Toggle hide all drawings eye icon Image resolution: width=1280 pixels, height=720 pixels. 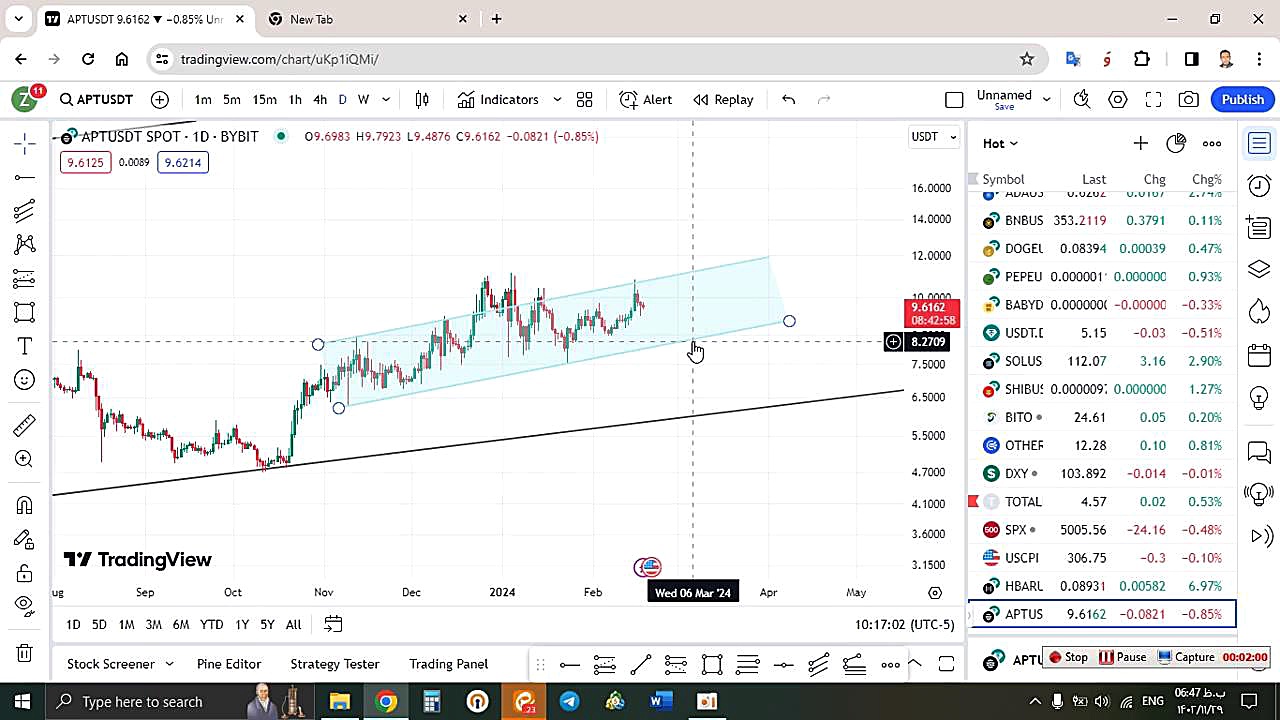pos(25,605)
